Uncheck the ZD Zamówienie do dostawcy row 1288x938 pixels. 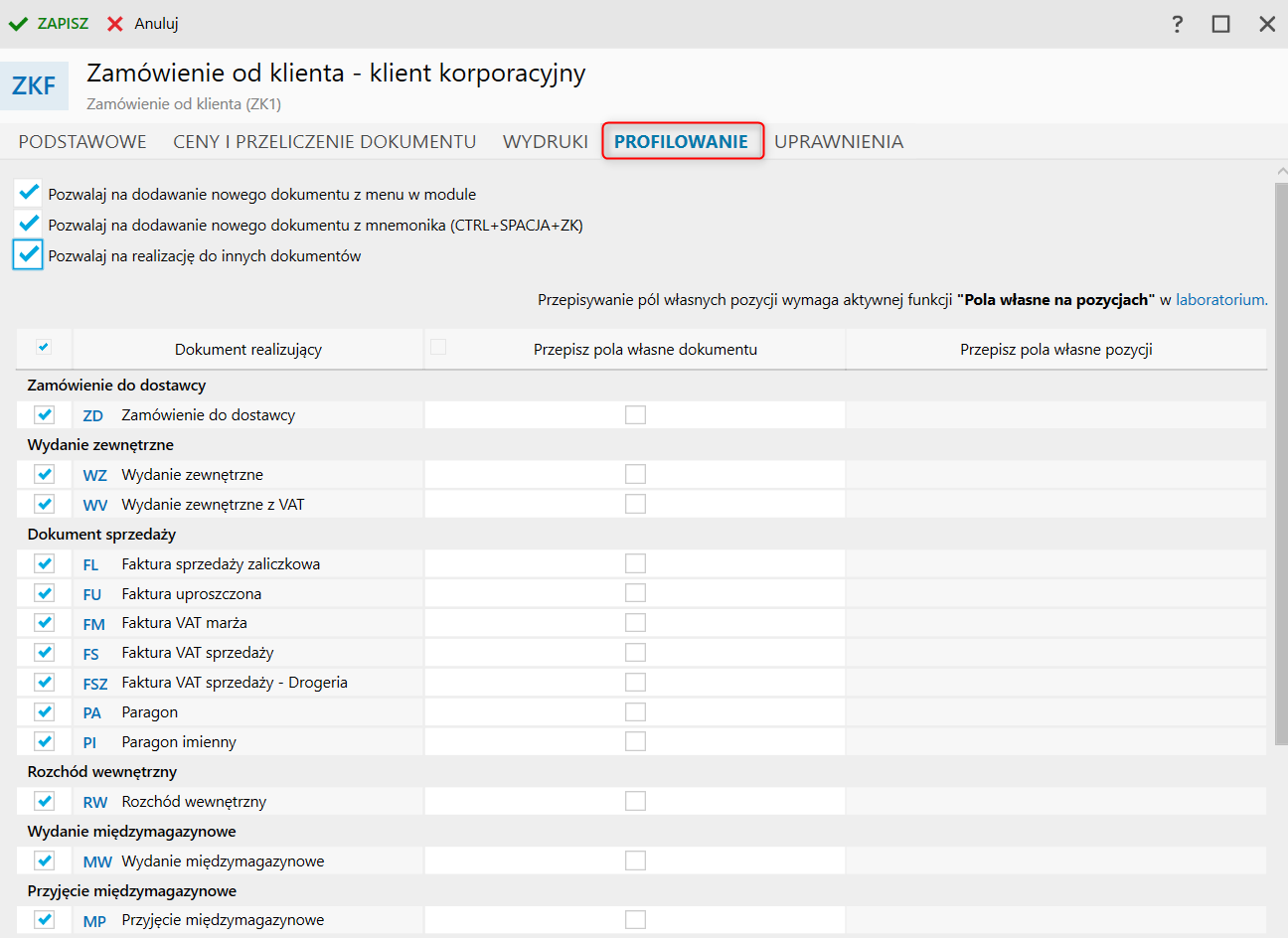[x=45, y=414]
